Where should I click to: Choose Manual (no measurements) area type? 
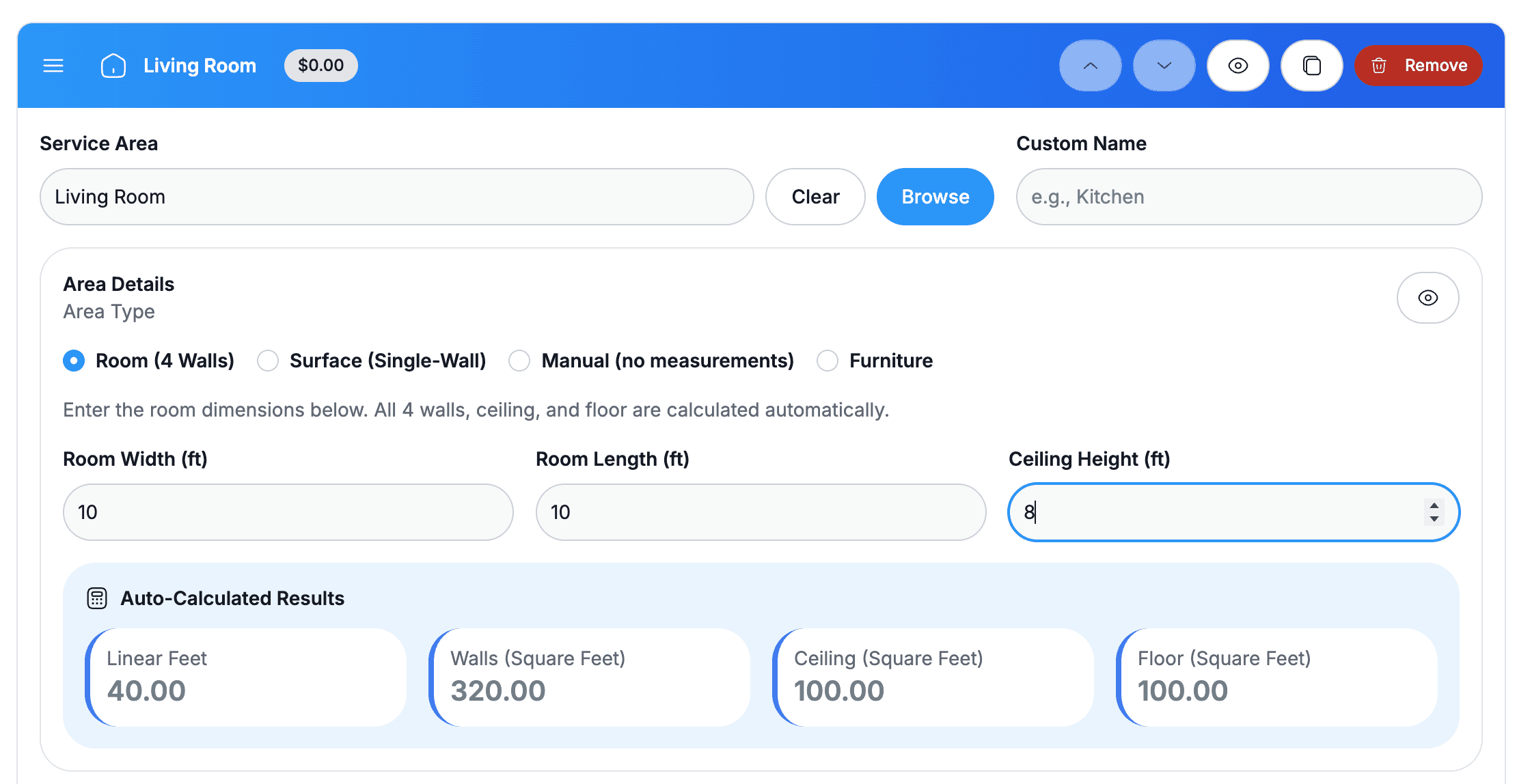pos(519,361)
